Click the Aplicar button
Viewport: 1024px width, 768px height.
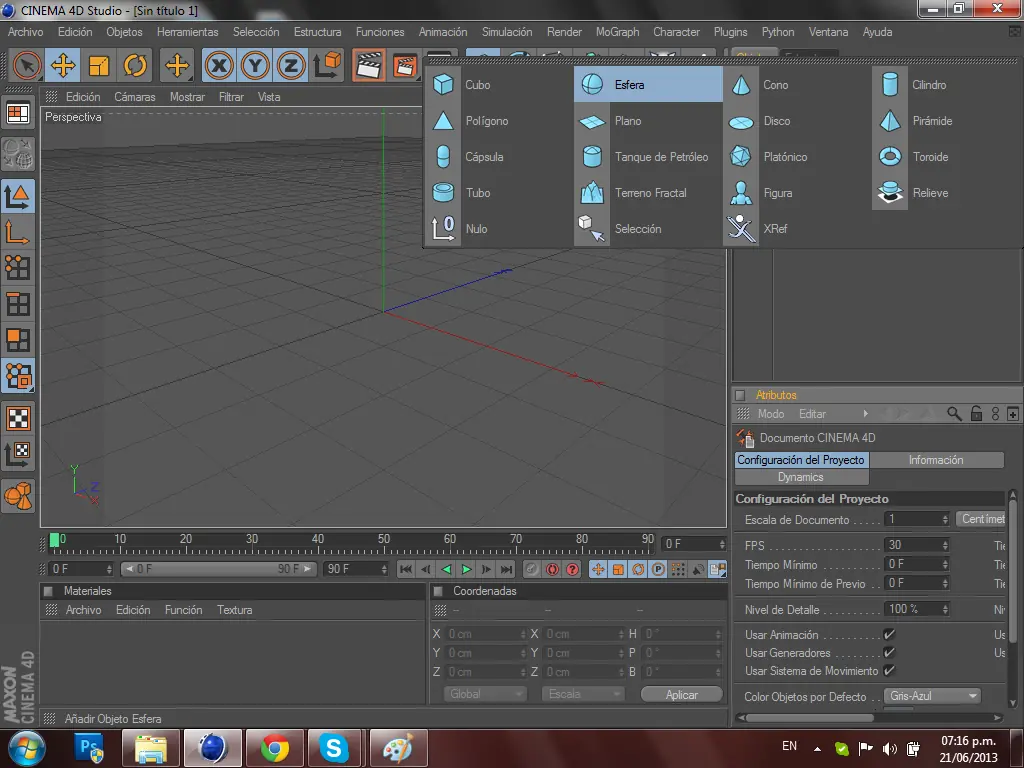(x=682, y=695)
